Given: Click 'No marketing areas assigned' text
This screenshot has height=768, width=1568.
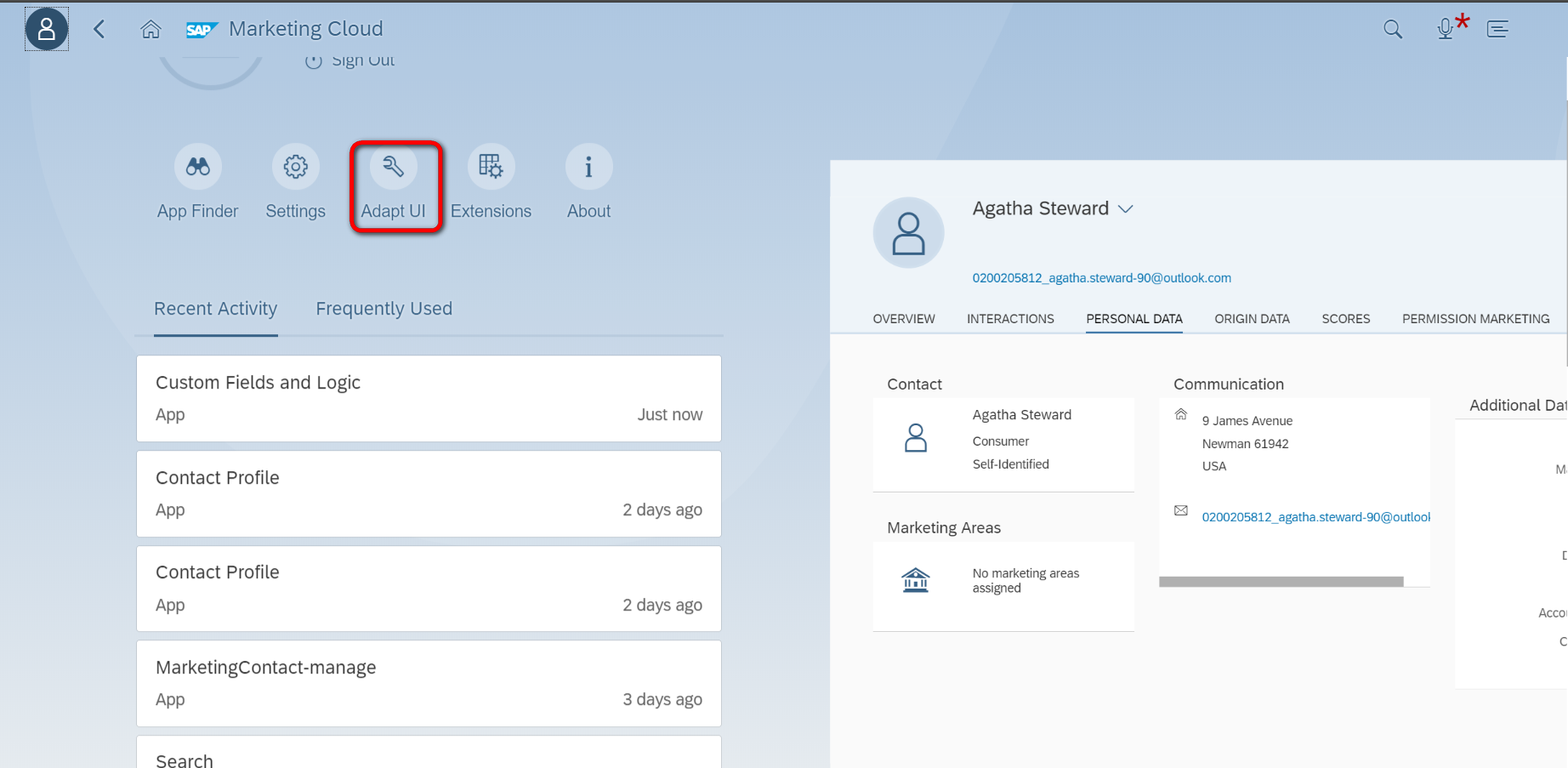Looking at the screenshot, I should tap(1026, 581).
